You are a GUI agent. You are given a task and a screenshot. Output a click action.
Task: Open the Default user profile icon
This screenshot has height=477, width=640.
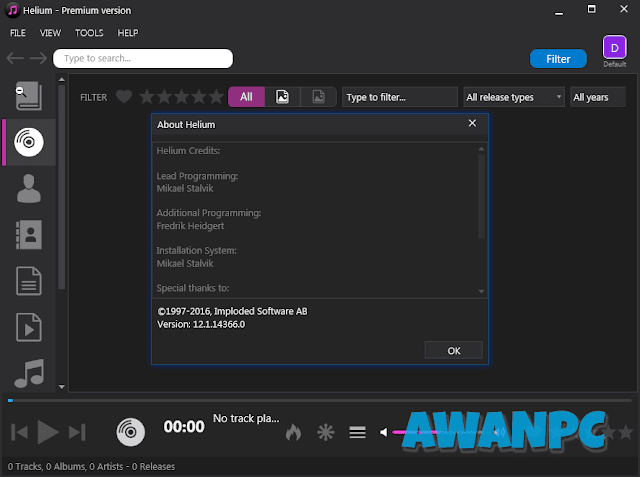(614, 48)
